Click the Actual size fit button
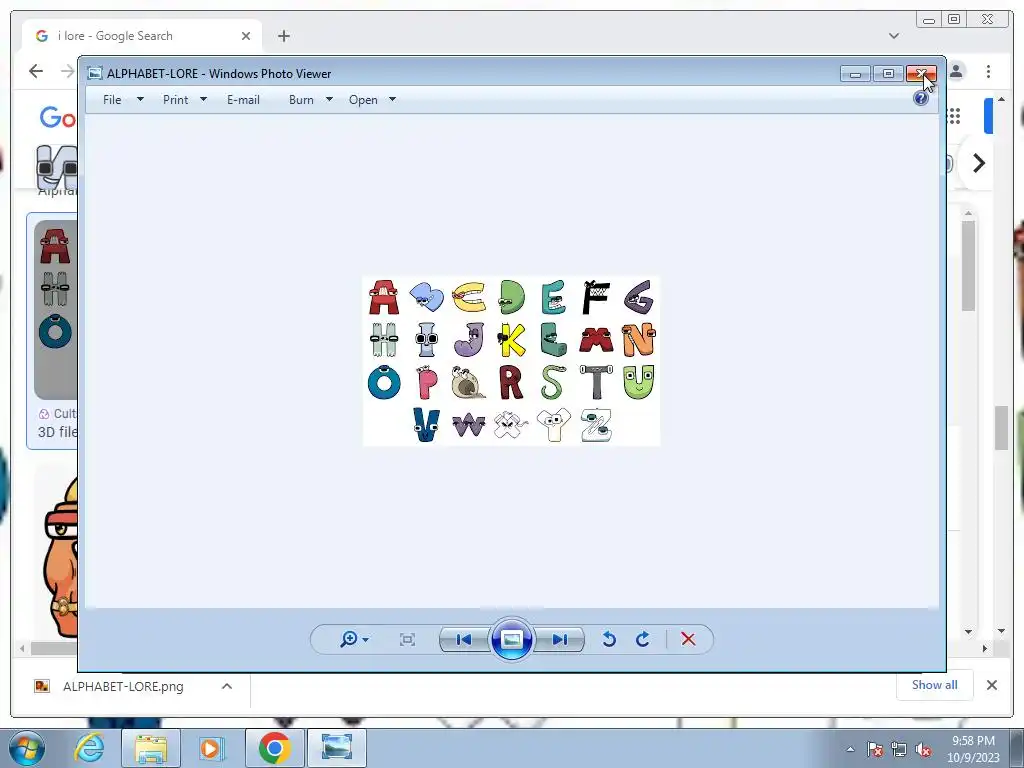The height and width of the screenshot is (768, 1024). coord(407,639)
